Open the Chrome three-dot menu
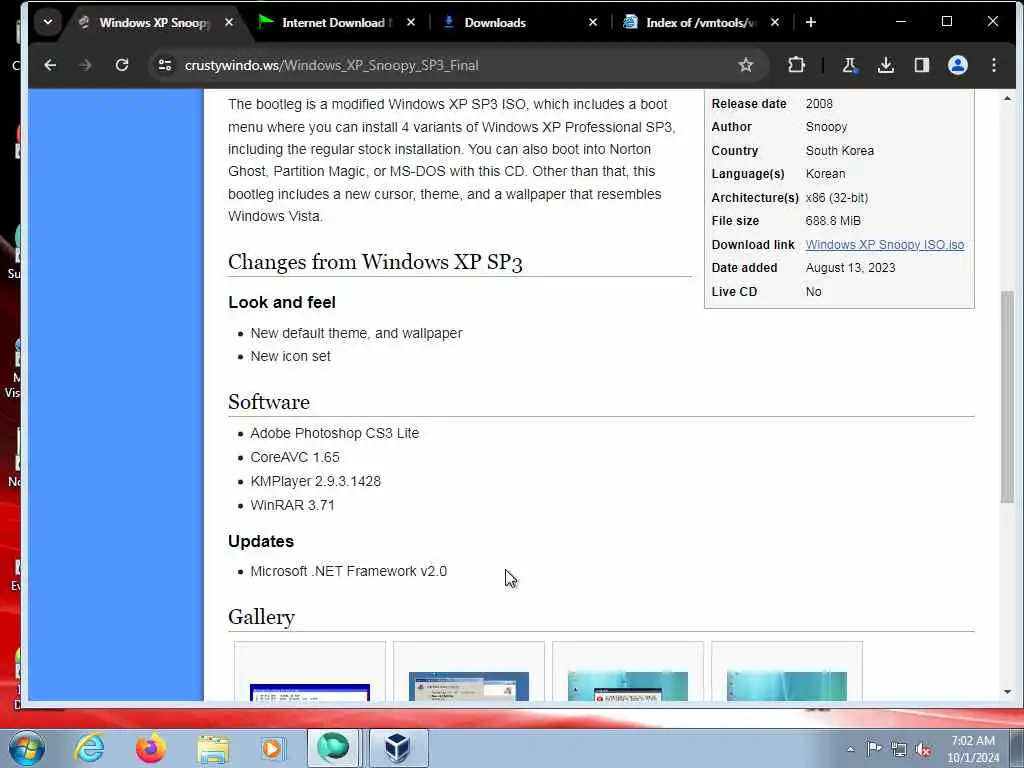 993,65
